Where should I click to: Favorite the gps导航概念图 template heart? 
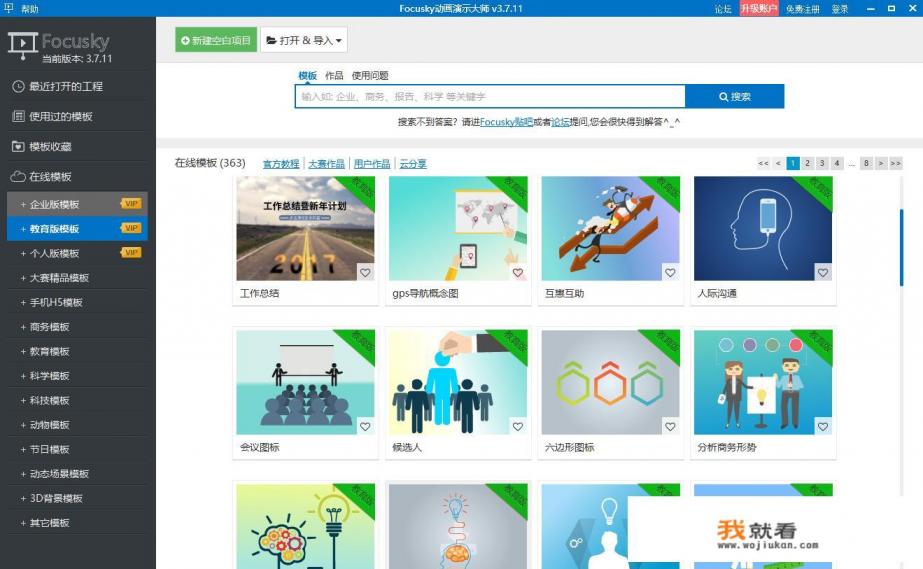(x=517, y=273)
